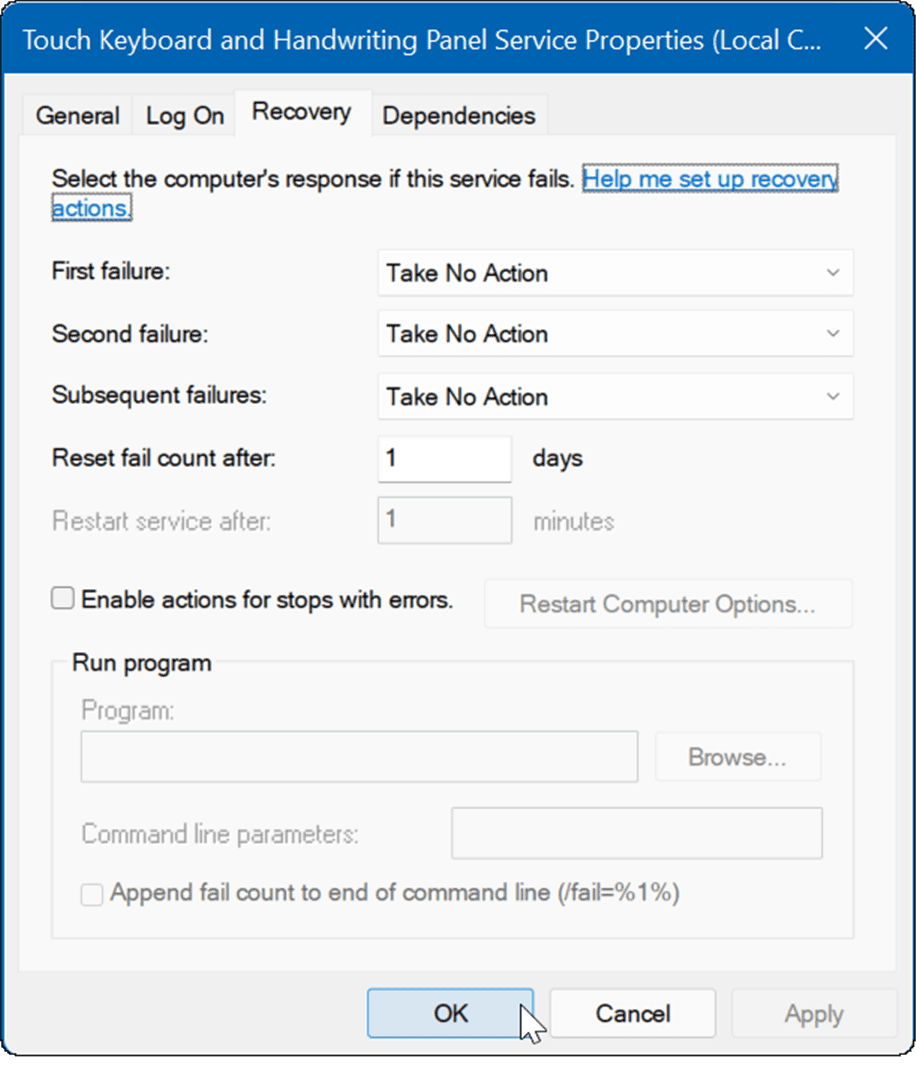Click the Cancel button
Image resolution: width=916 pixels, height=1076 pixels.
[633, 1014]
